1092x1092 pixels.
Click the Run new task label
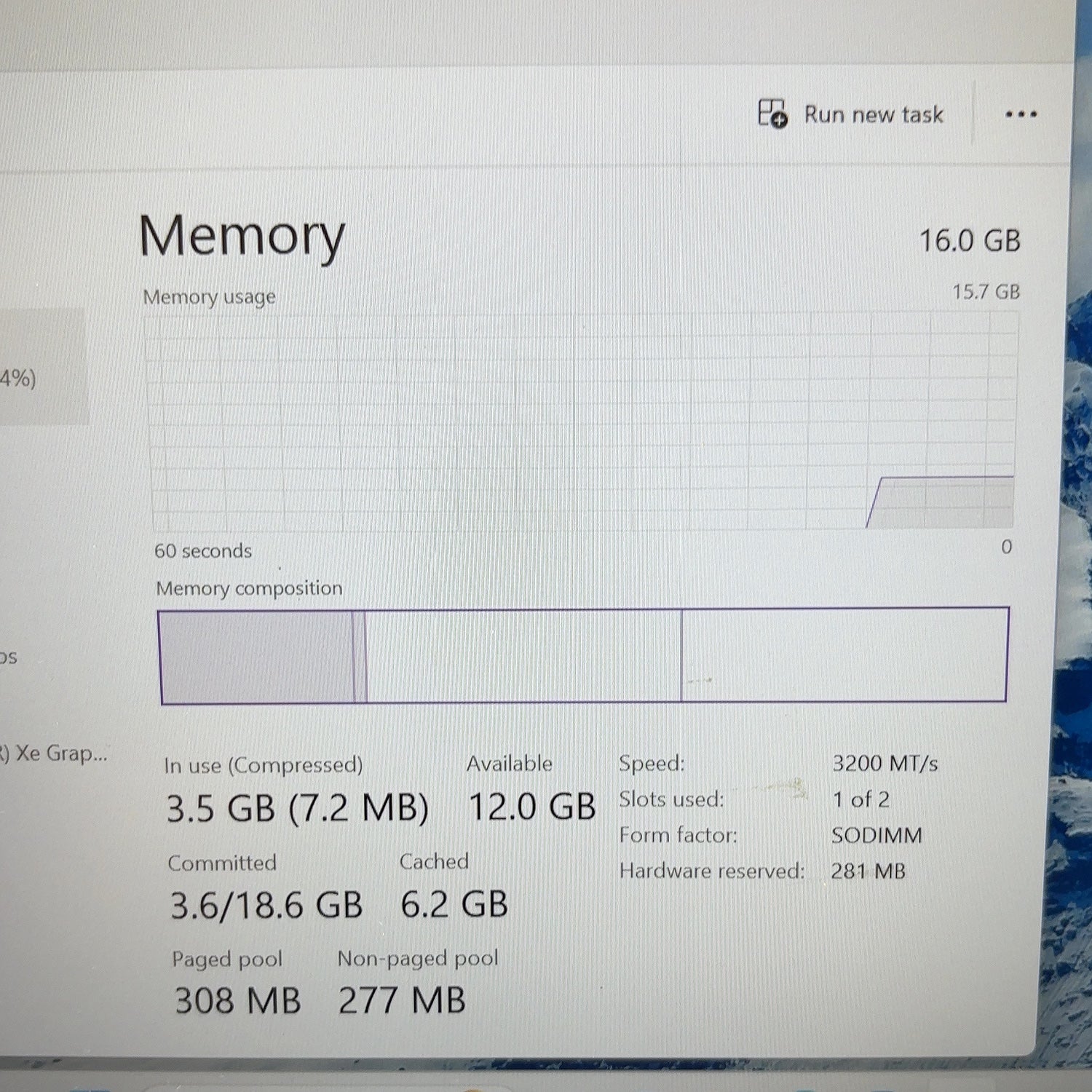click(x=874, y=114)
